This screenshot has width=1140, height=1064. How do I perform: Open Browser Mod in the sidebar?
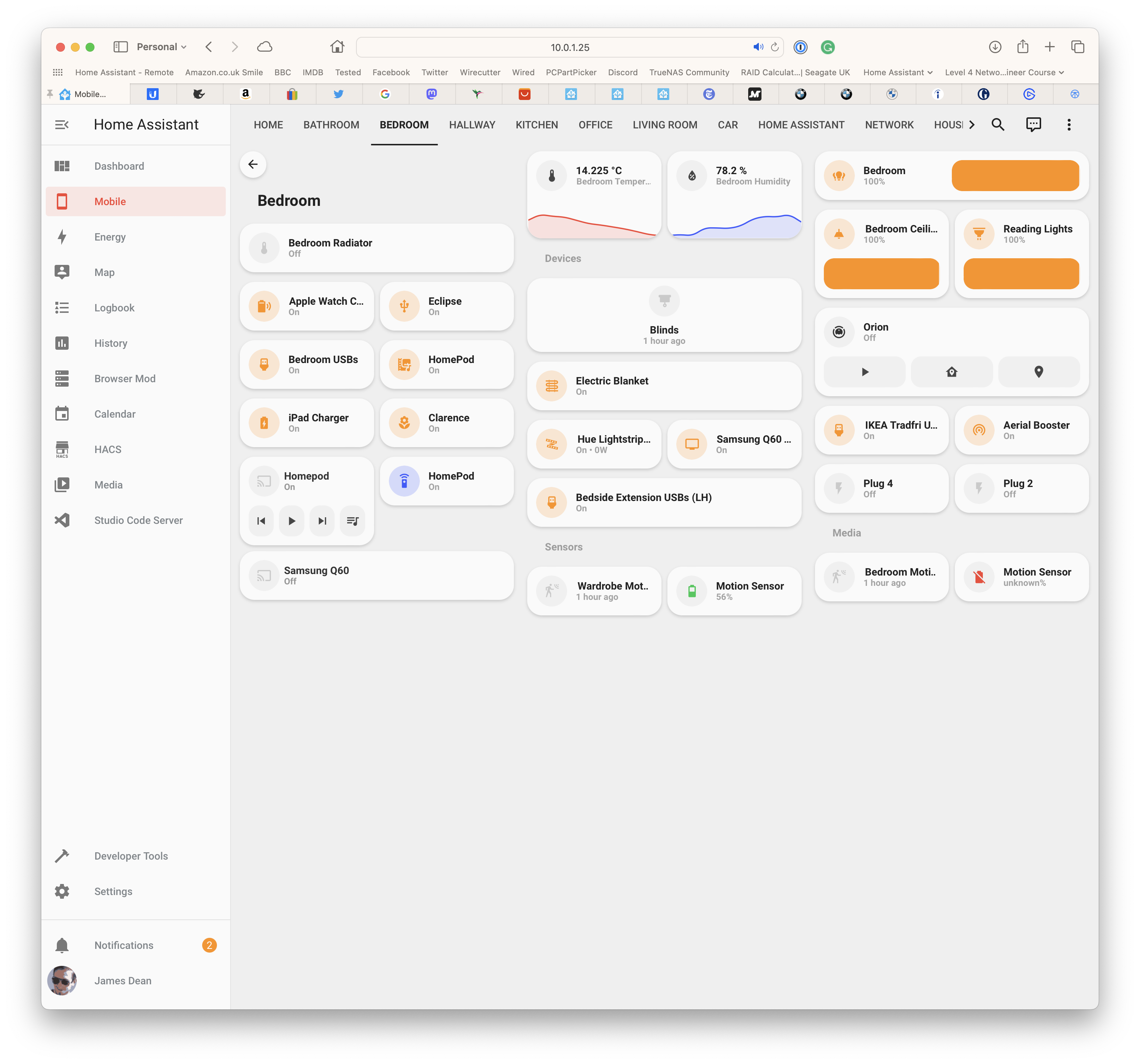pyautogui.click(x=136, y=379)
